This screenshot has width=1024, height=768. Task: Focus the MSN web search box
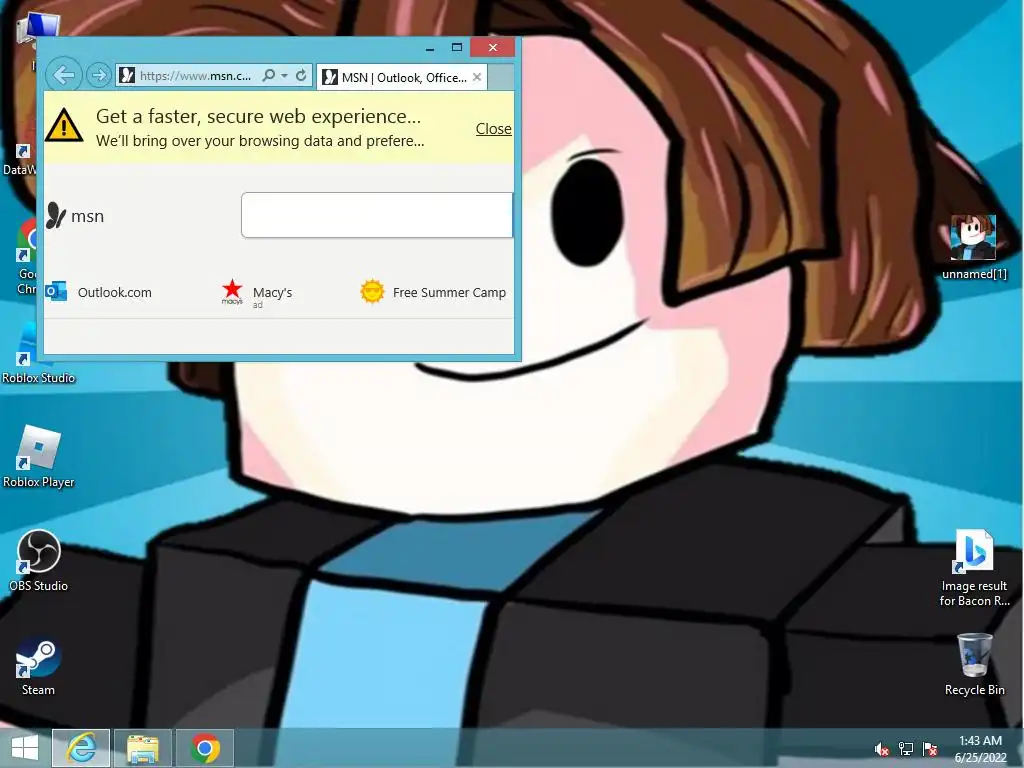point(377,215)
